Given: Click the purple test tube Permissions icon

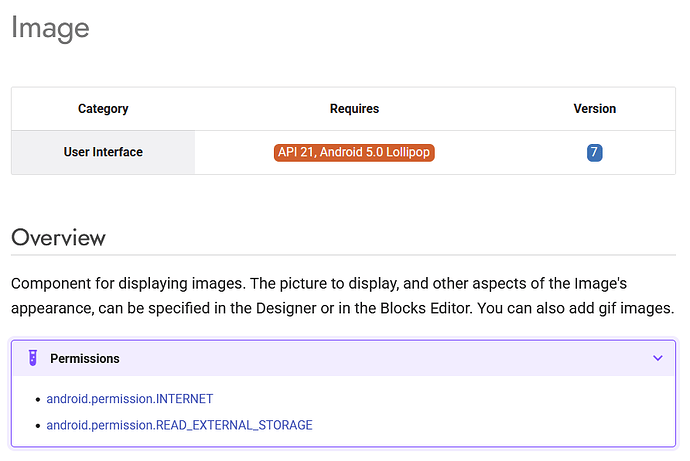Looking at the screenshot, I should (x=33, y=358).
